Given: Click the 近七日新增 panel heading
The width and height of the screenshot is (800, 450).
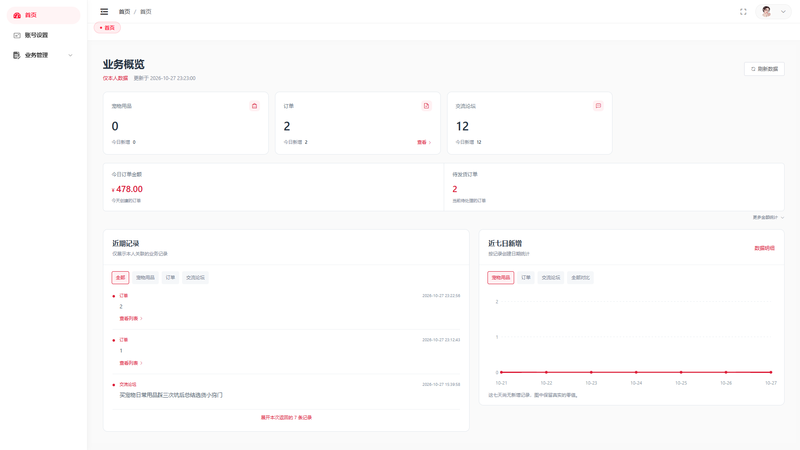Looking at the screenshot, I should (x=505, y=243).
